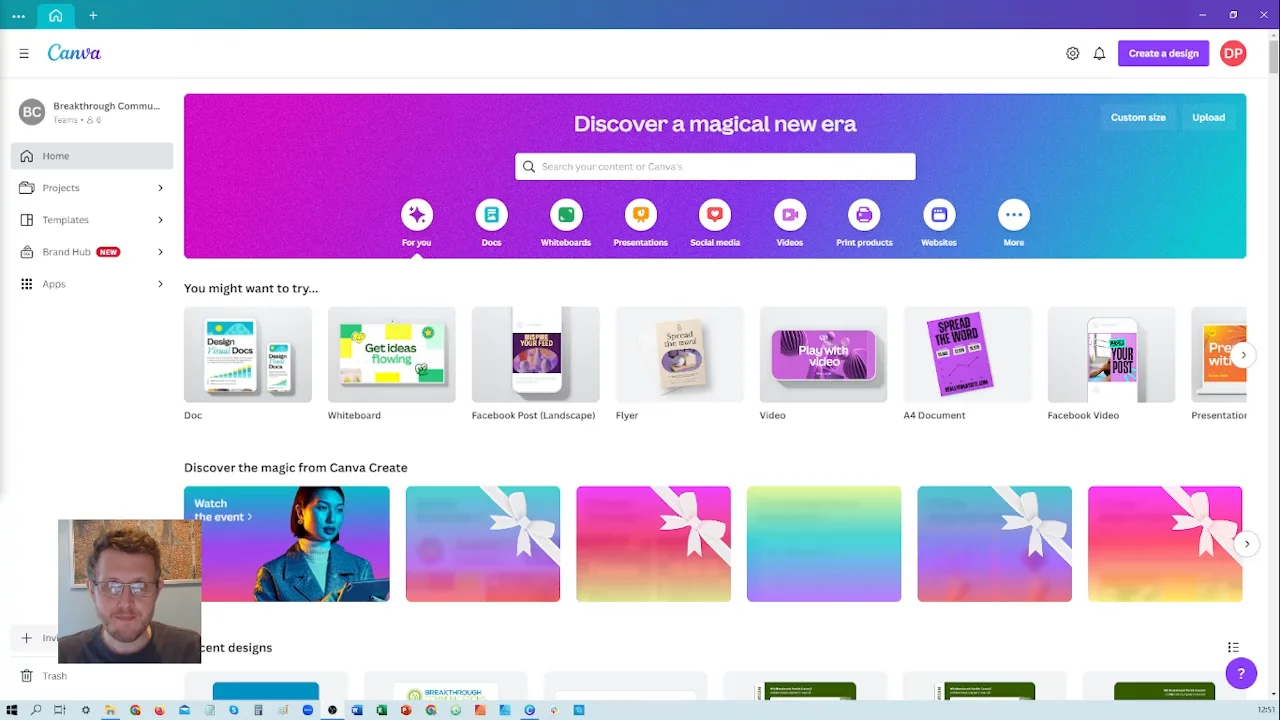Click Watch the event link
The height and width of the screenshot is (720, 1280).
[223, 510]
